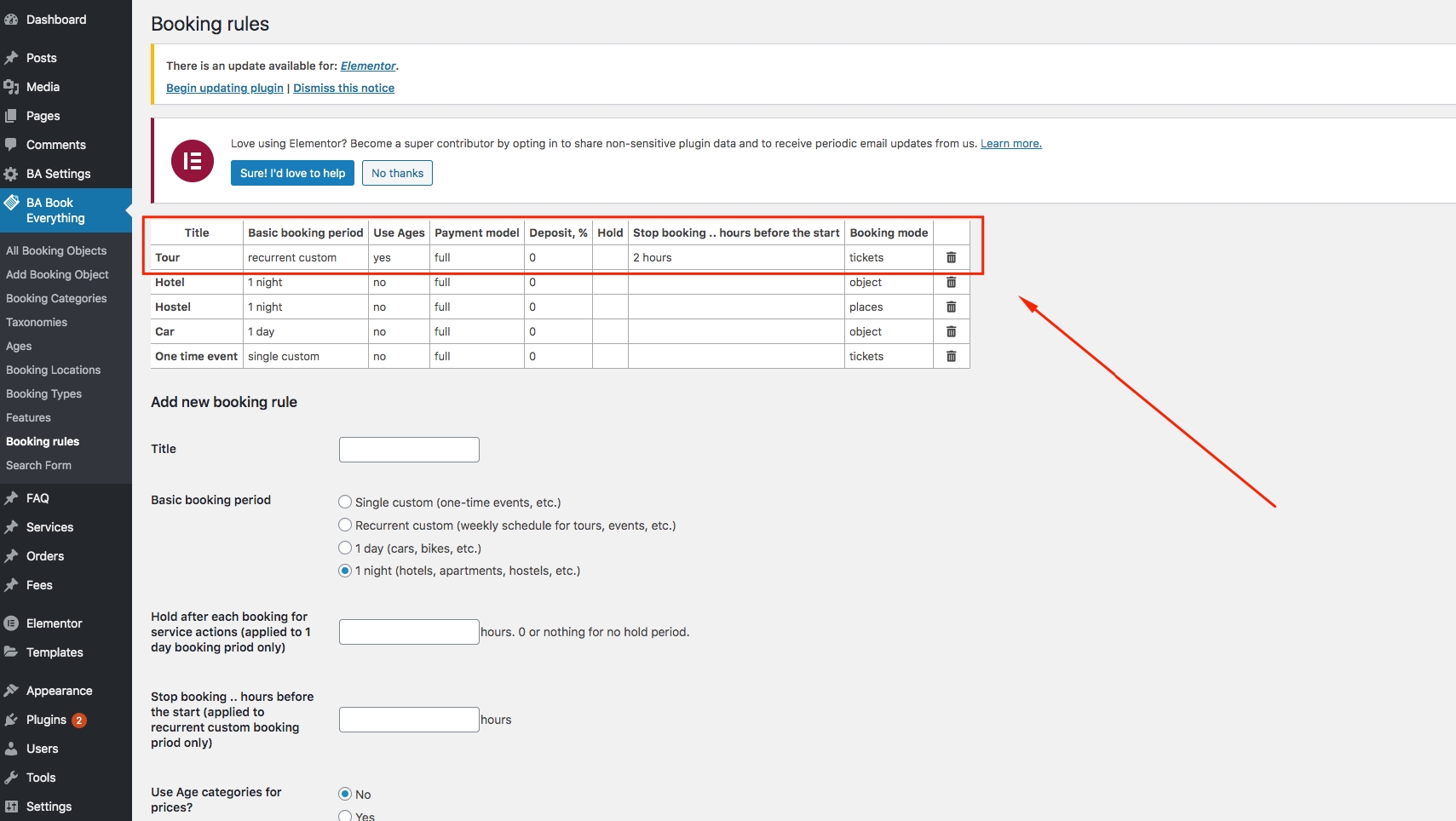The image size is (1456, 821).
Task: Delete the Car booking rule
Action: (951, 331)
